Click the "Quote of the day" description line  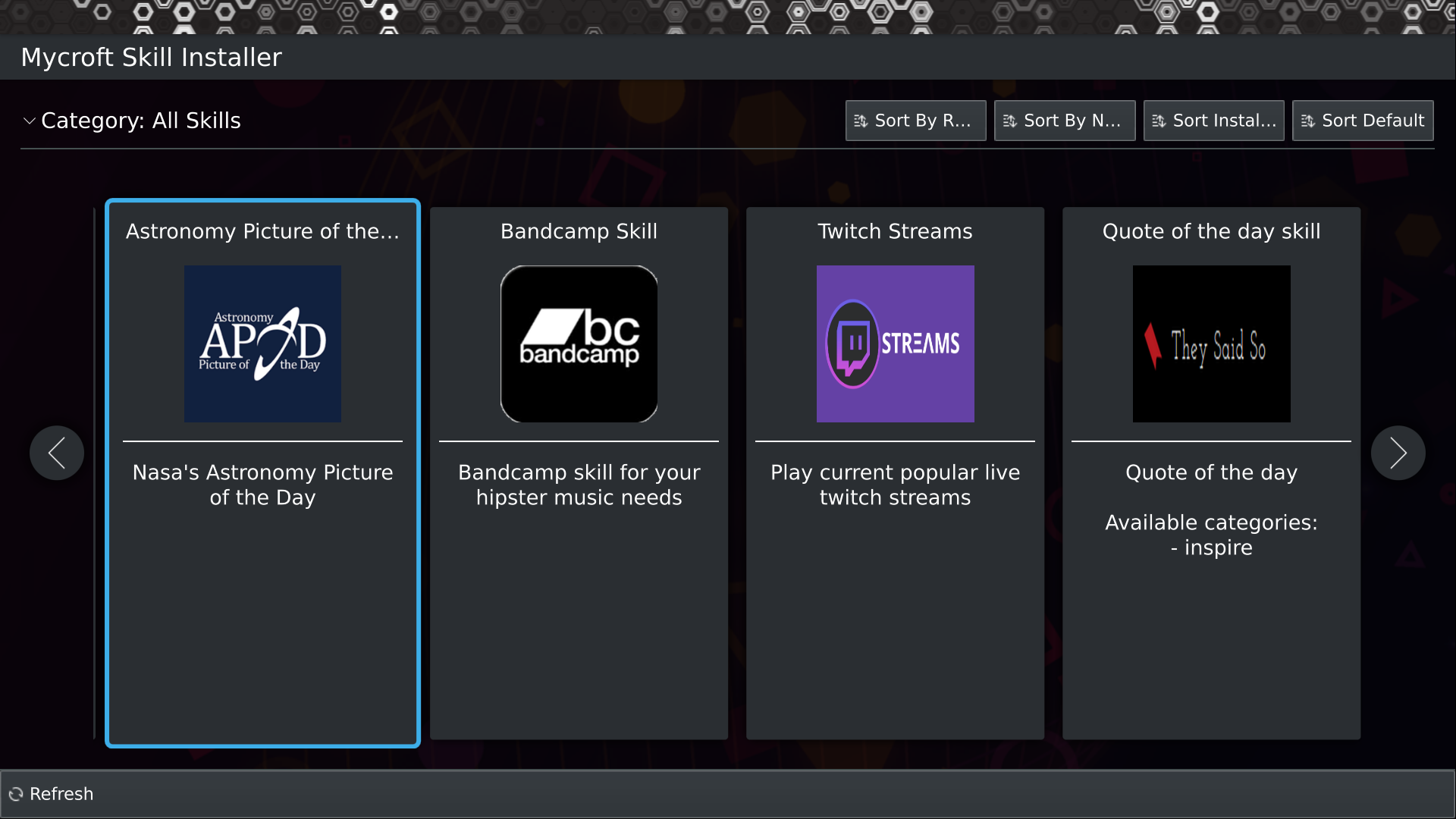(1211, 472)
